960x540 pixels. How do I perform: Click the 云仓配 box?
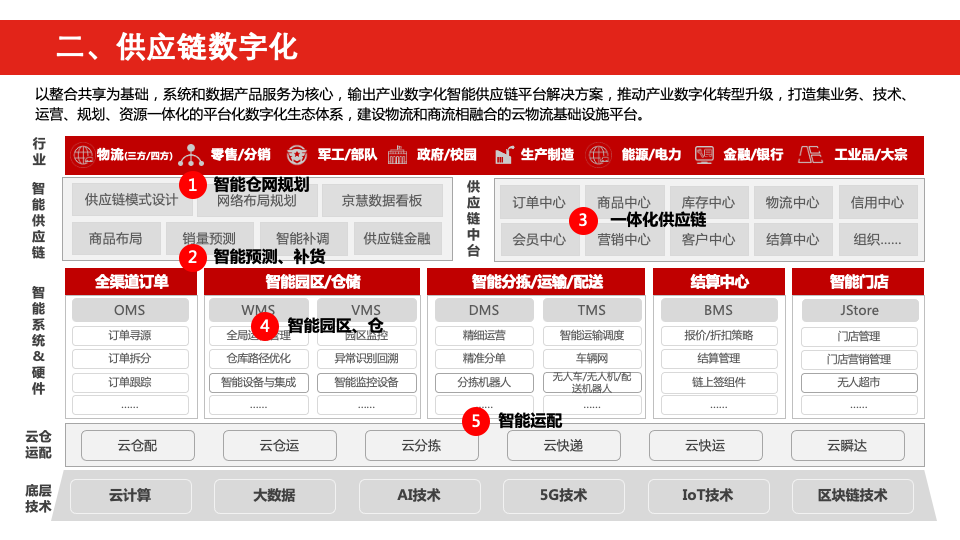pos(138,446)
